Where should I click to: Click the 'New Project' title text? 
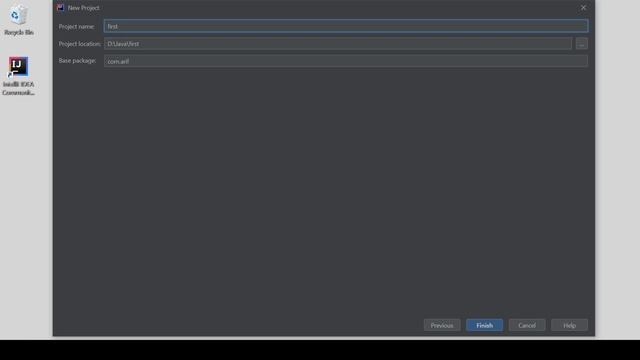pyautogui.click(x=84, y=8)
